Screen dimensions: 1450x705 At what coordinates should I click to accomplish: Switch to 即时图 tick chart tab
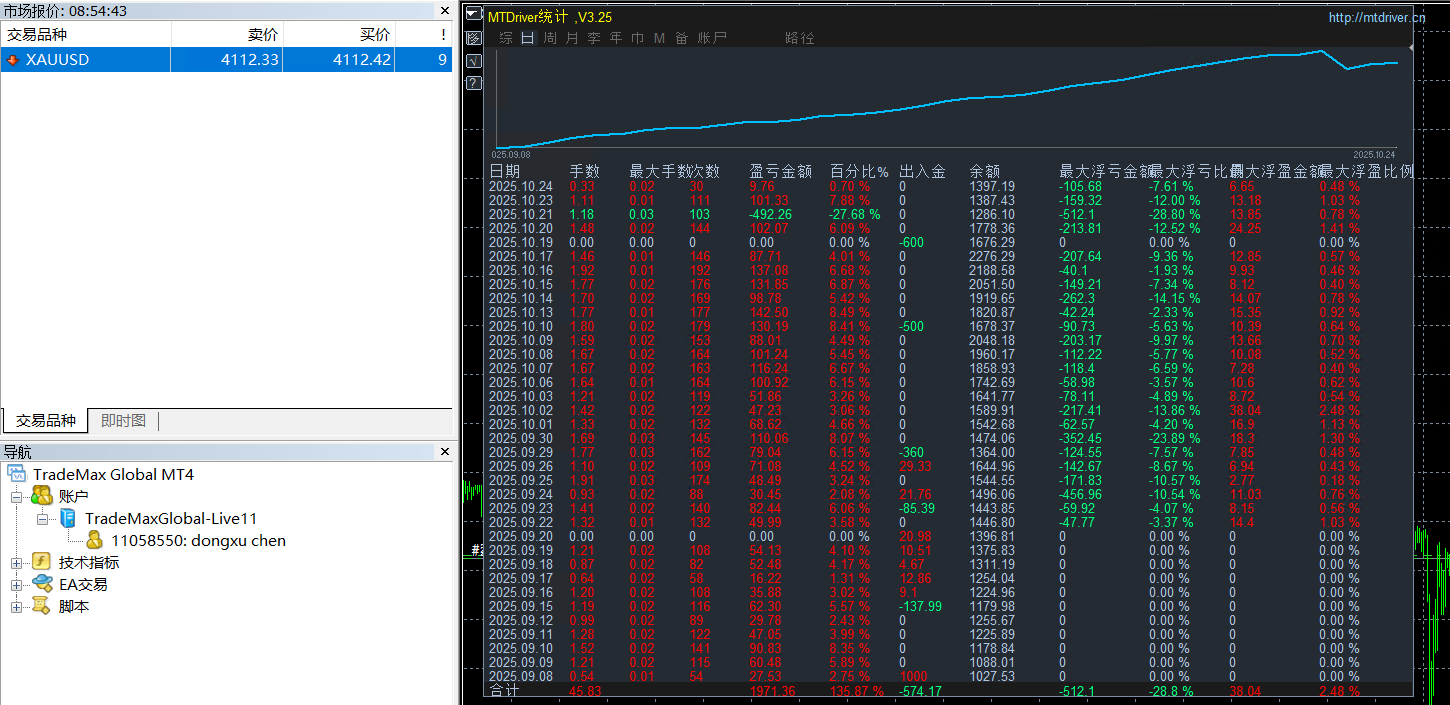[123, 421]
